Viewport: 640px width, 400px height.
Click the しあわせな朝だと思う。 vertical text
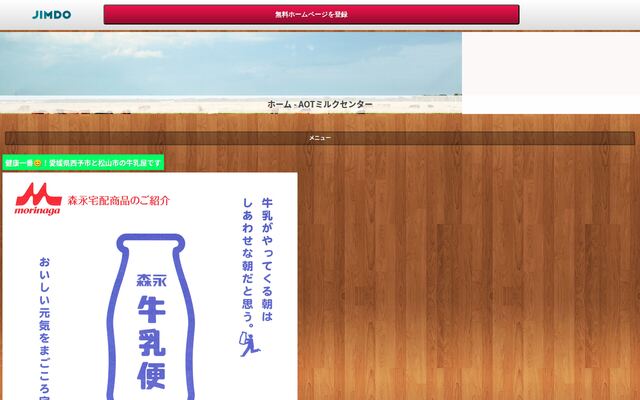pyautogui.click(x=248, y=262)
